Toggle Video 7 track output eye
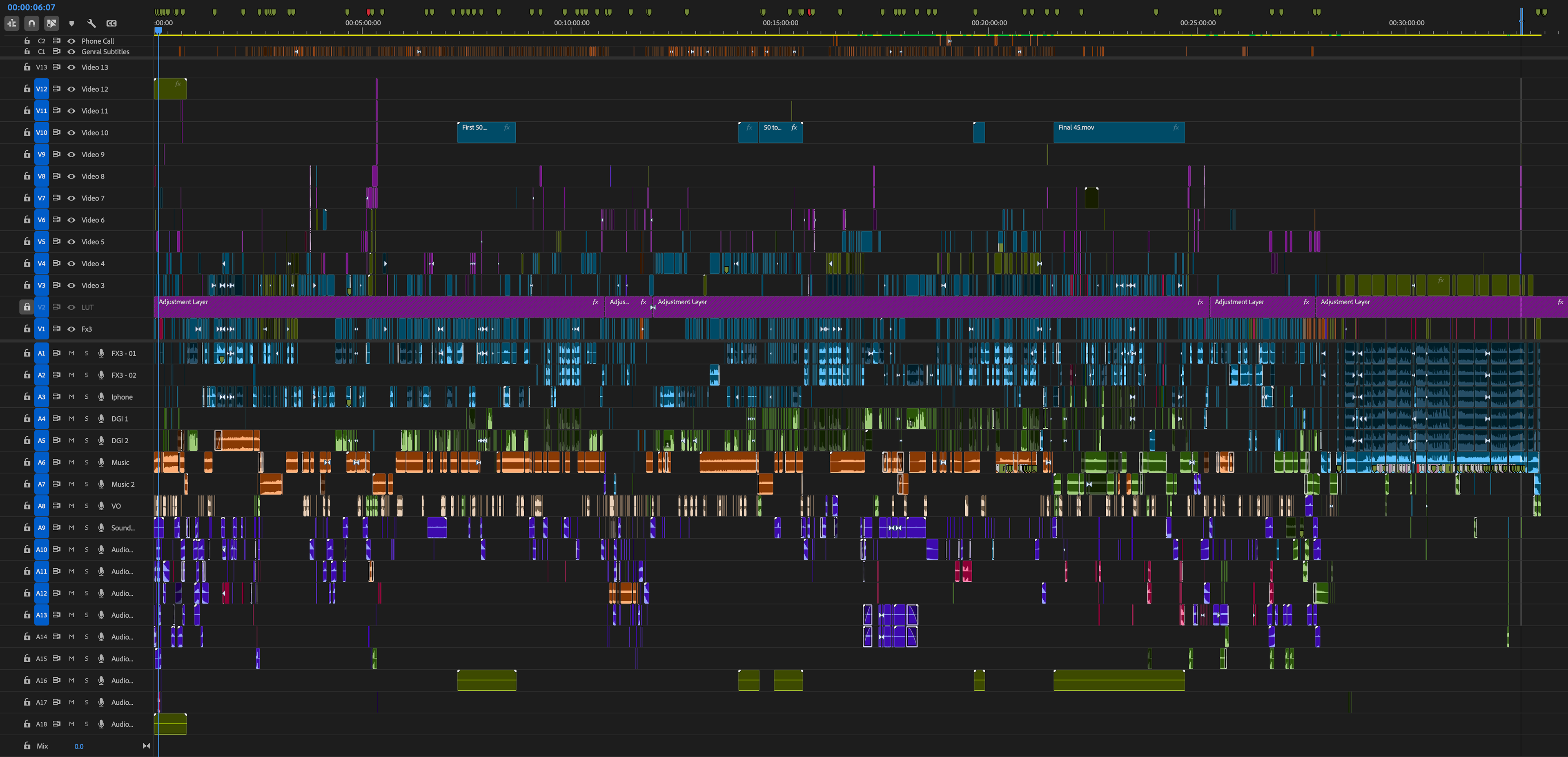The width and height of the screenshot is (1568, 757). (71, 198)
